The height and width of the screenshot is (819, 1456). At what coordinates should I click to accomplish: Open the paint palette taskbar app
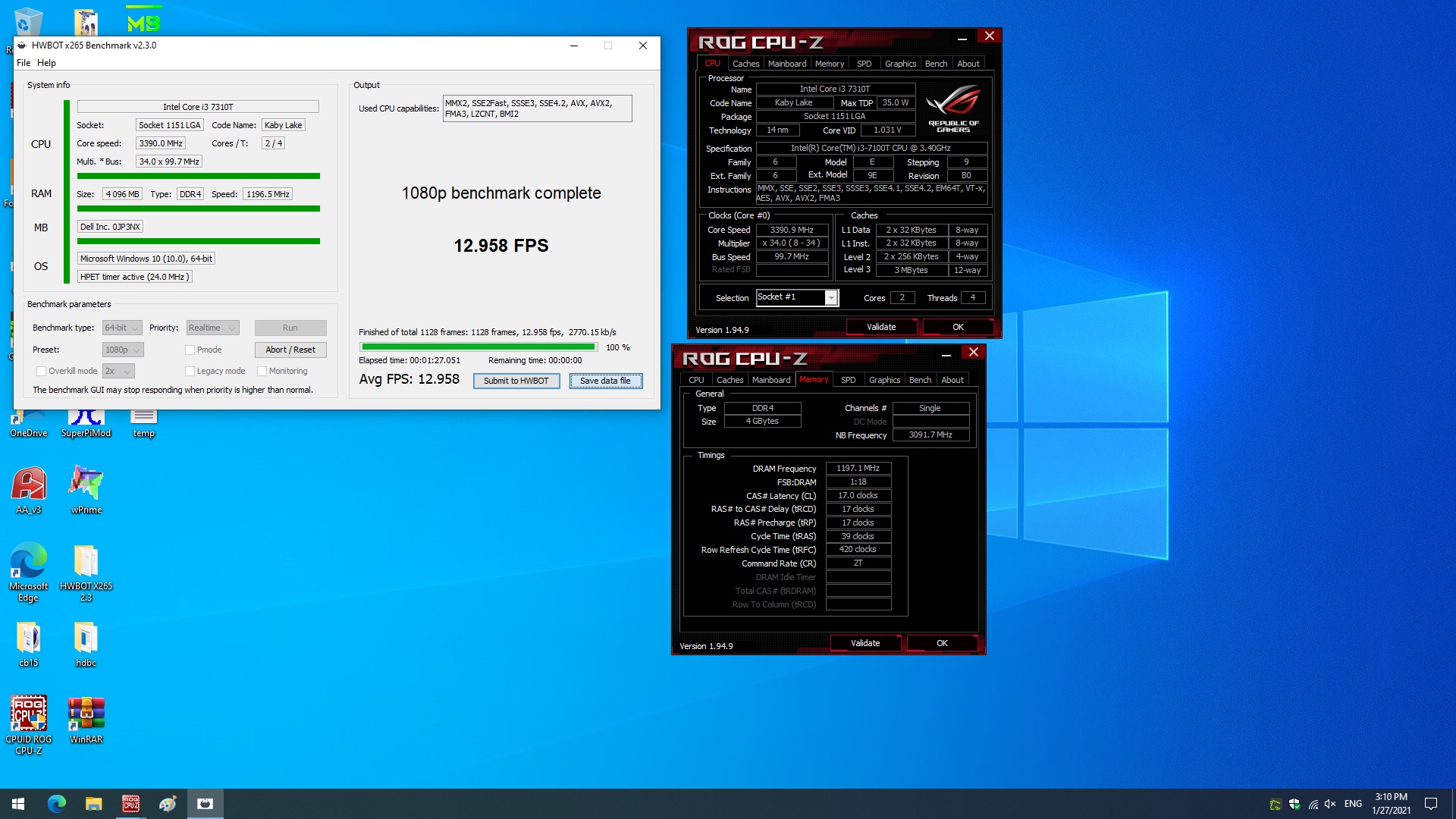168,804
